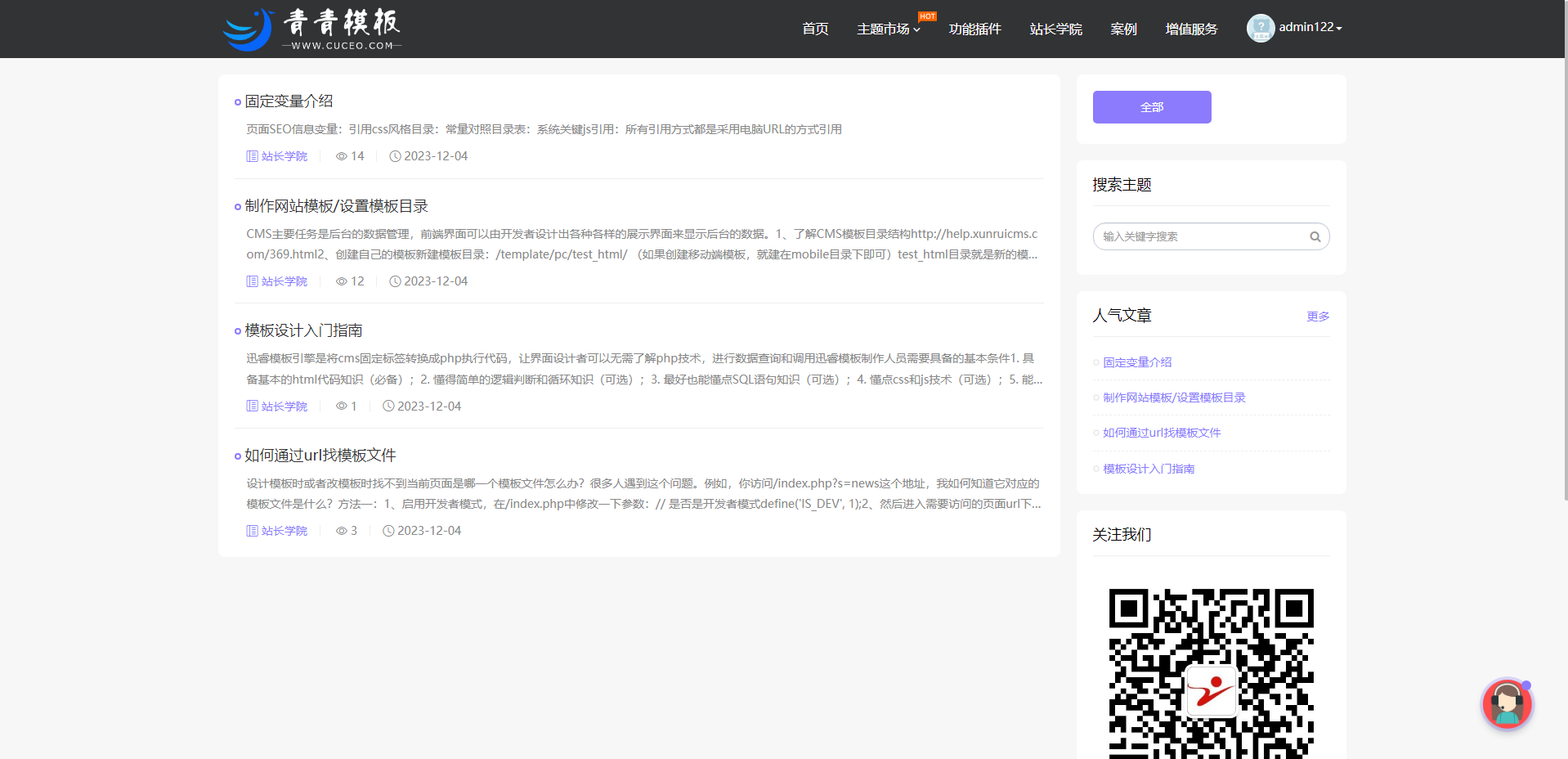This screenshot has height=759, width=1568.
Task: Click the search magnifier icon
Action: tap(1314, 236)
